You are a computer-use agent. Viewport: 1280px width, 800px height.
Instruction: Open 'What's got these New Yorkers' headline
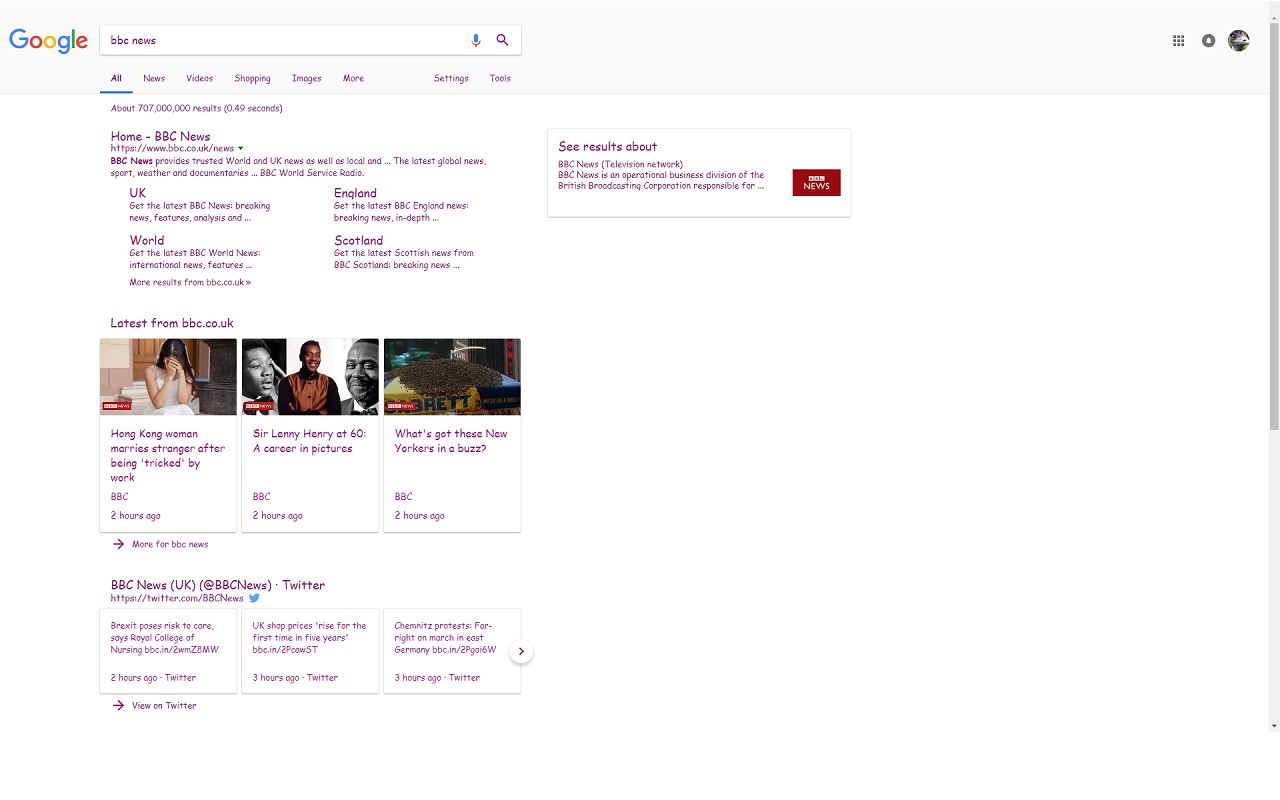point(451,441)
